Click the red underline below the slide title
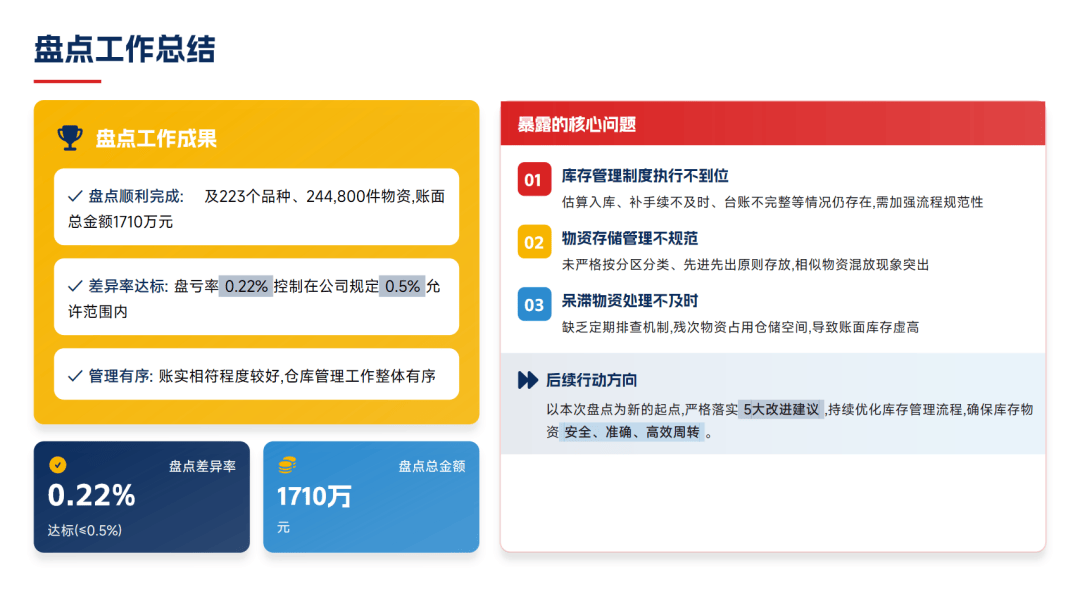Image resolution: width=1080 pixels, height=608 pixels. (67, 81)
